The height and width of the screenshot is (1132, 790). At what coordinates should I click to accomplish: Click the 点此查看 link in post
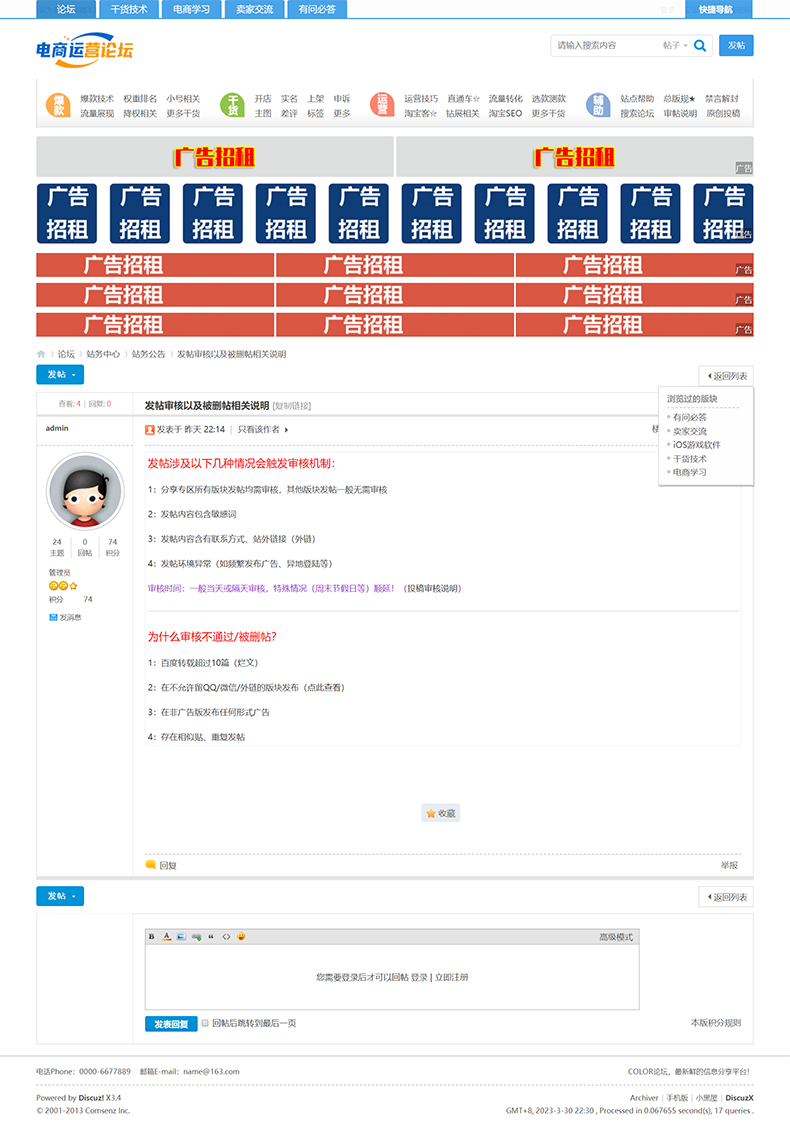click(323, 687)
